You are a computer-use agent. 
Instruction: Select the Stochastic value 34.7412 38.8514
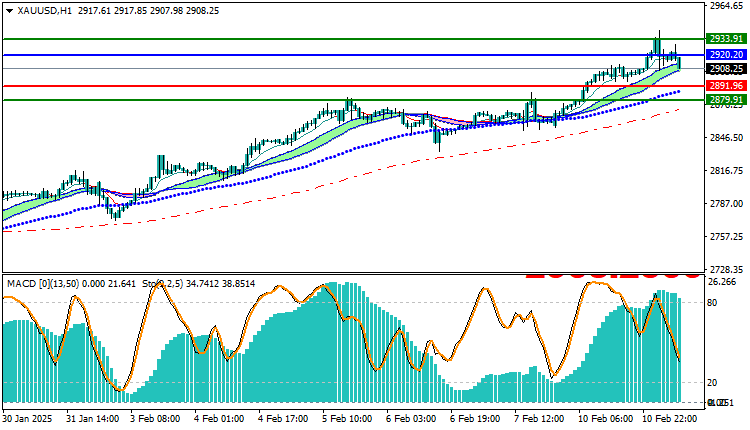pyautogui.click(x=220, y=284)
